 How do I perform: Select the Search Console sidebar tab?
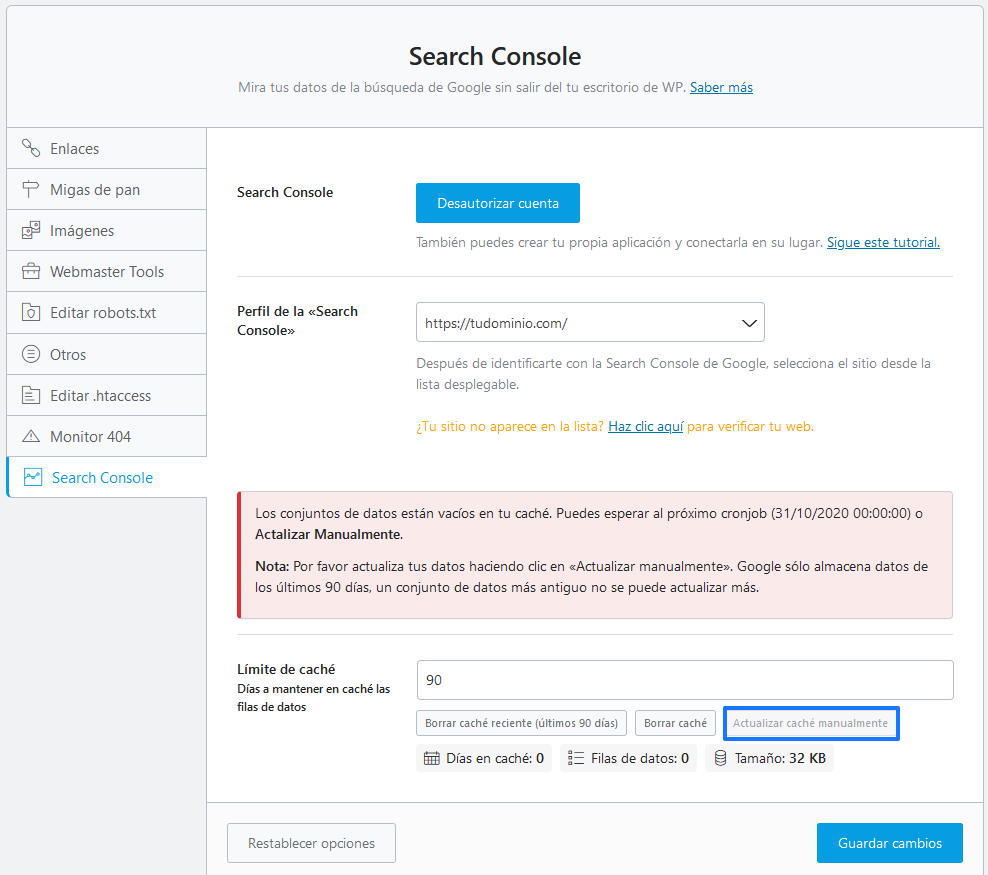[x=106, y=477]
